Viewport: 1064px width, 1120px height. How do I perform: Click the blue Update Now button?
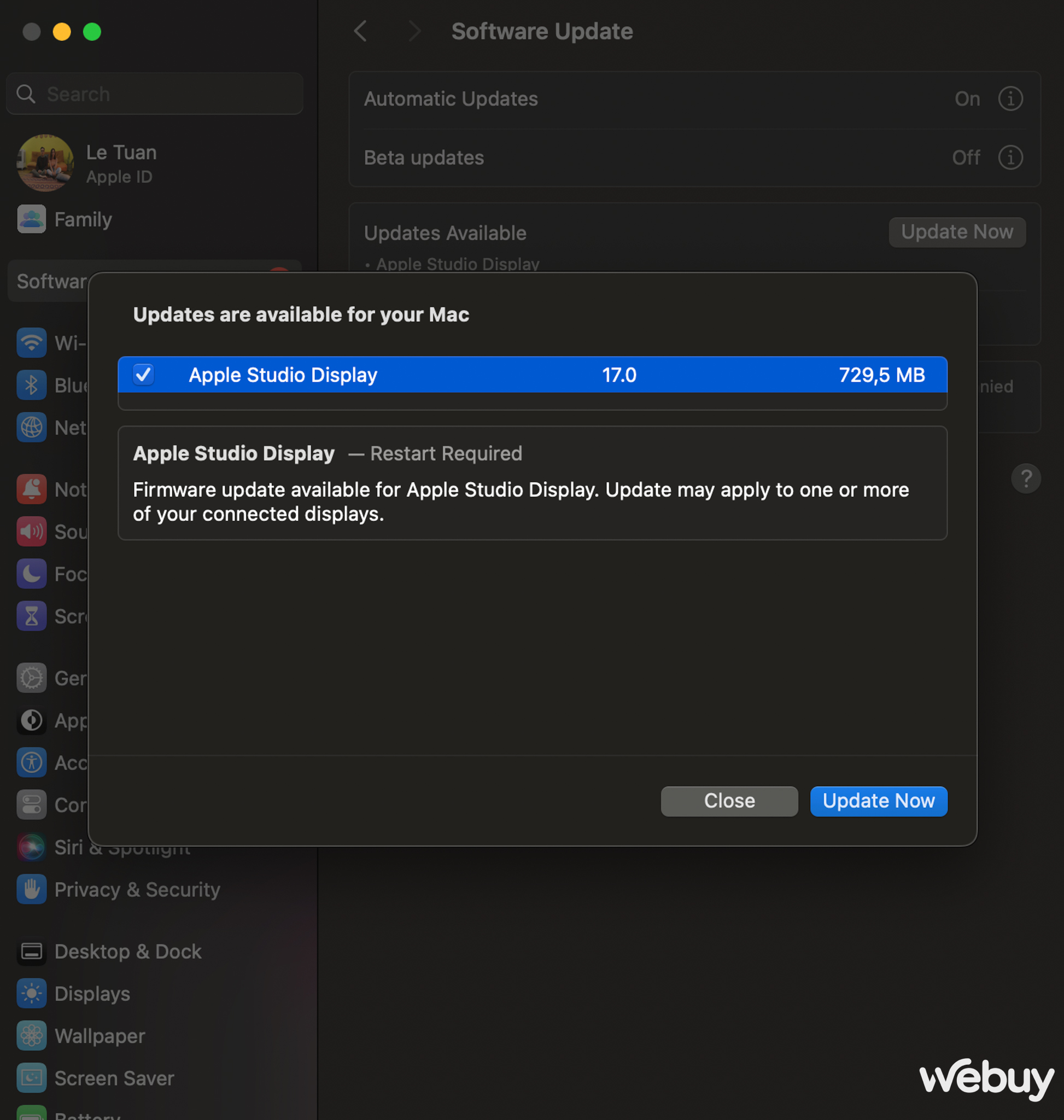tap(878, 801)
